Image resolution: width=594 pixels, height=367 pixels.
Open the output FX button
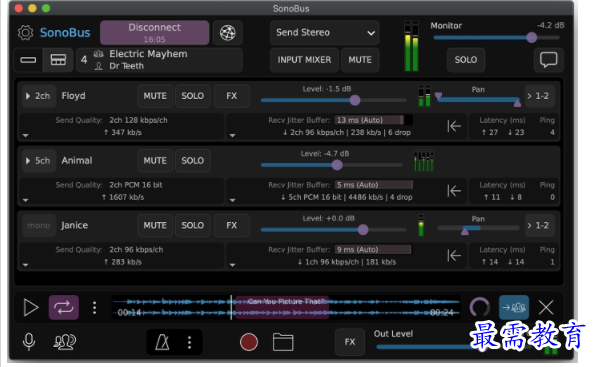(350, 342)
